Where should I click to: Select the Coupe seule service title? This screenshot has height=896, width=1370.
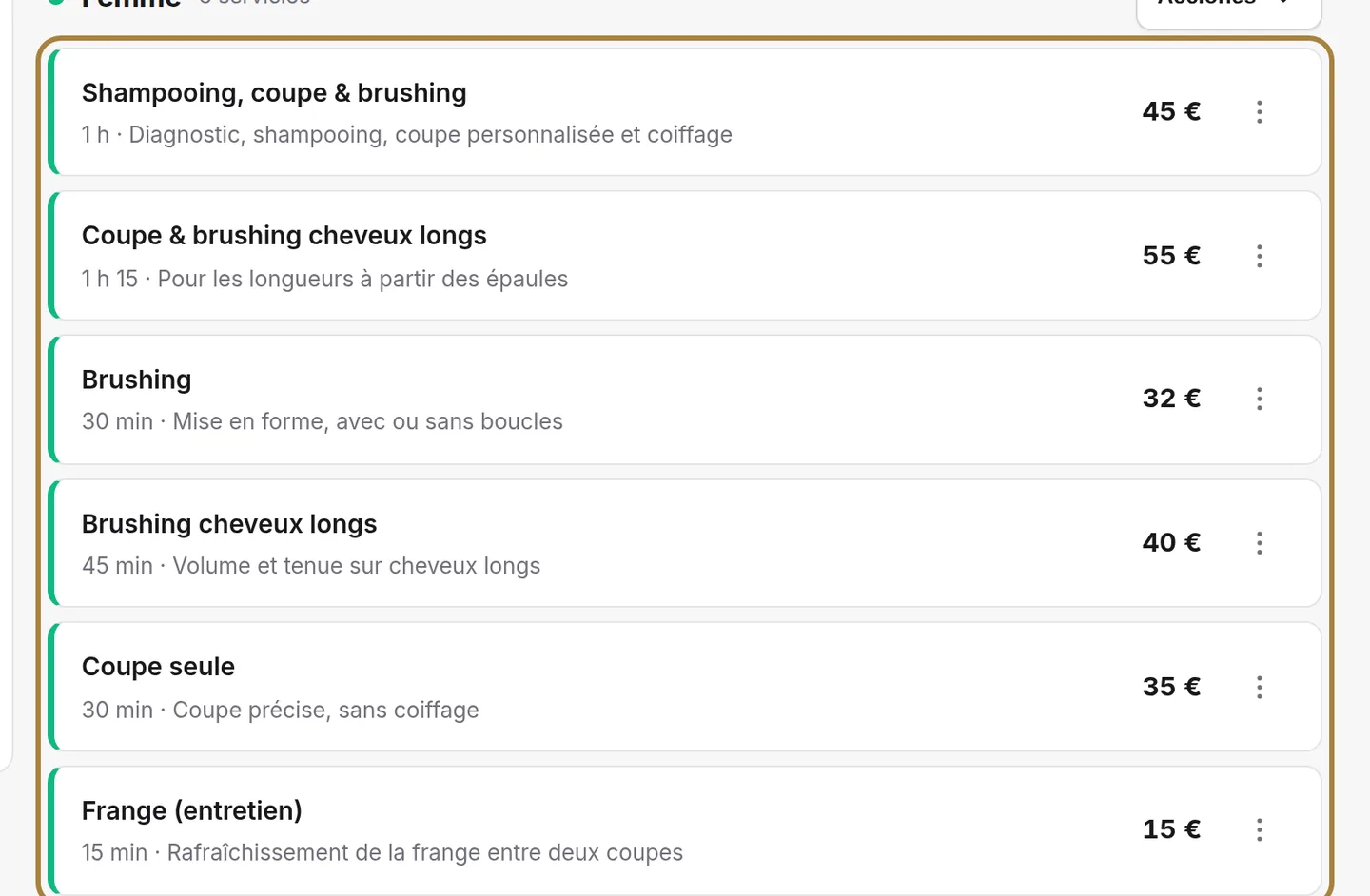[158, 667]
